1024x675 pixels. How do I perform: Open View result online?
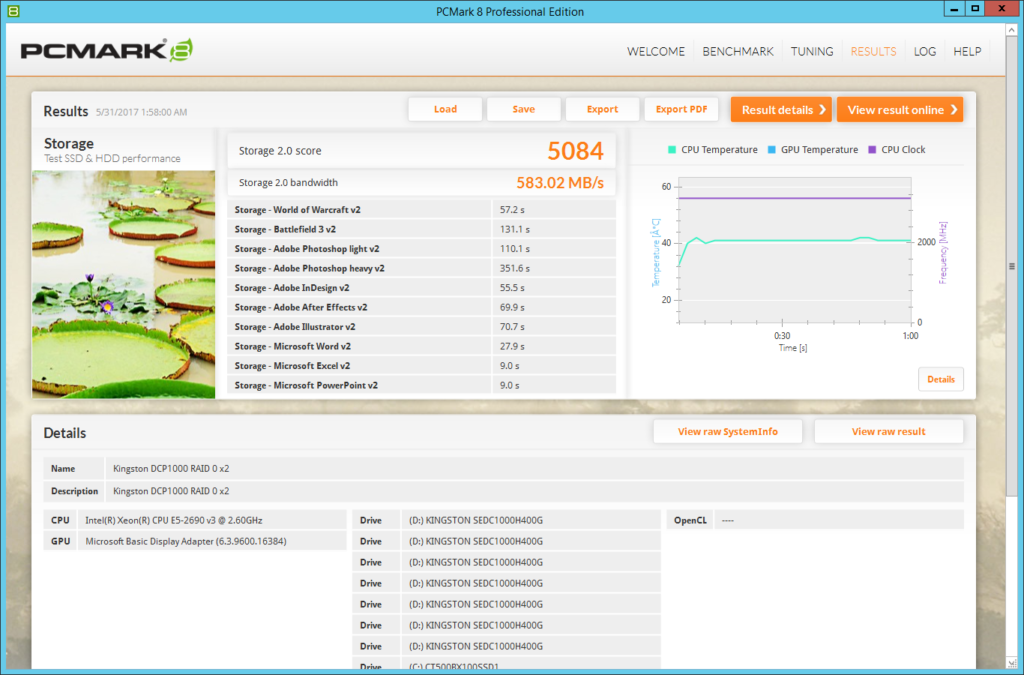coord(900,110)
